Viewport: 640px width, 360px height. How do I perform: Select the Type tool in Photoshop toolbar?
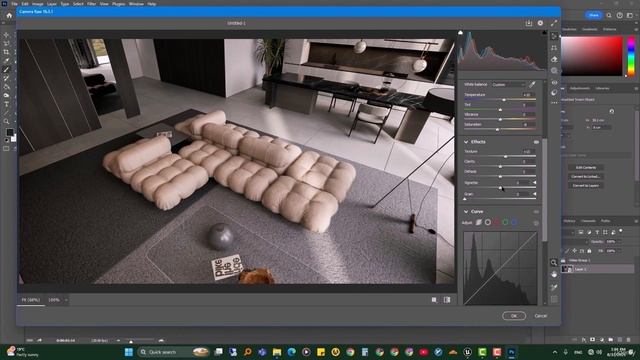7,104
